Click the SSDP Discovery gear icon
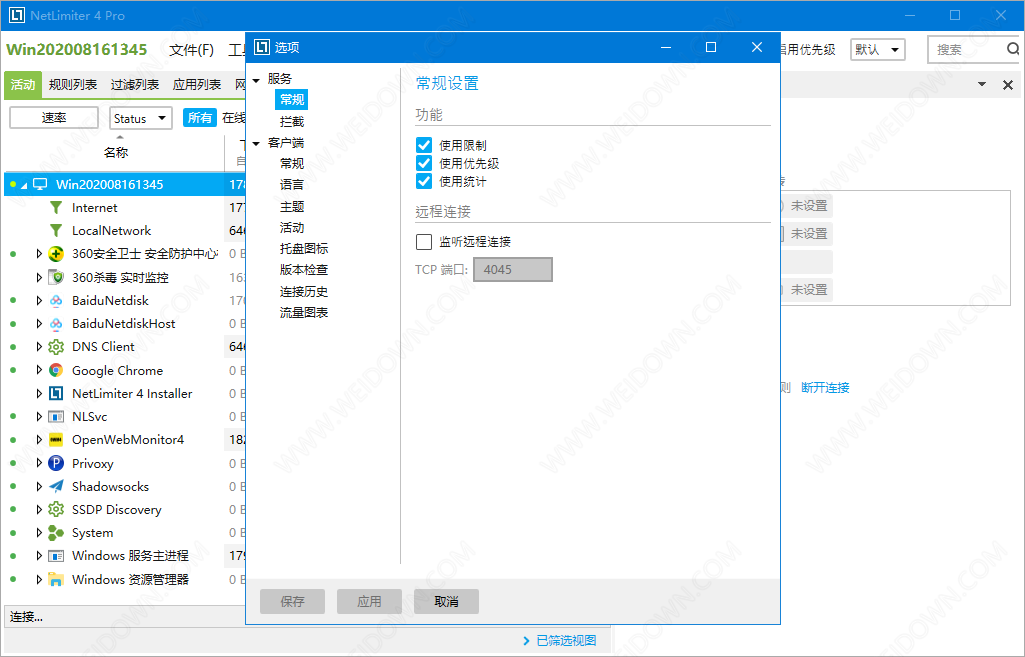Image resolution: width=1025 pixels, height=657 pixels. (x=56, y=510)
